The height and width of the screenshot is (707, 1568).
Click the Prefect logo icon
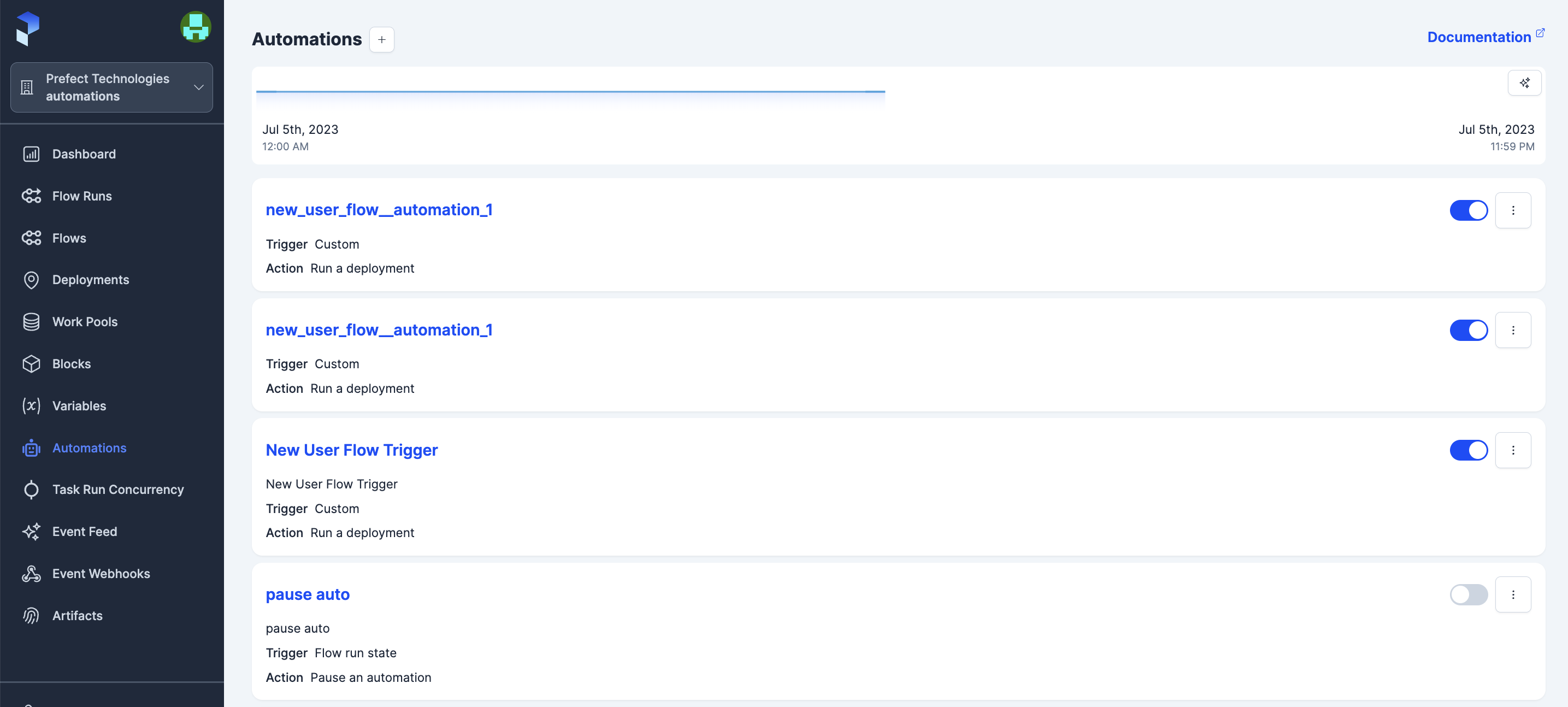point(27,28)
